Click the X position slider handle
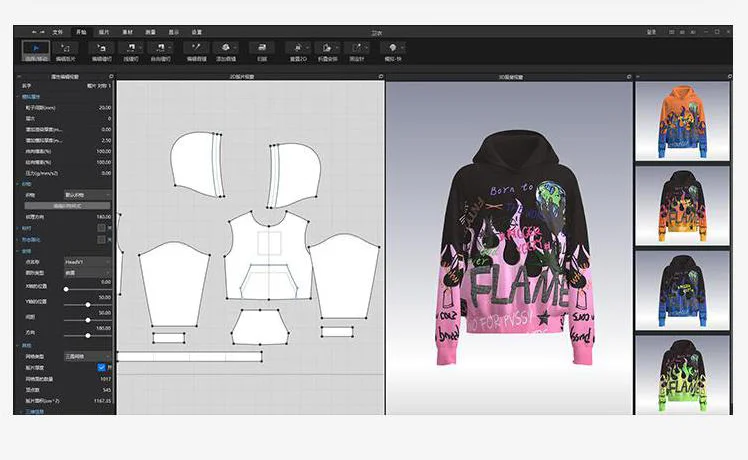748x460 pixels. 67,288
